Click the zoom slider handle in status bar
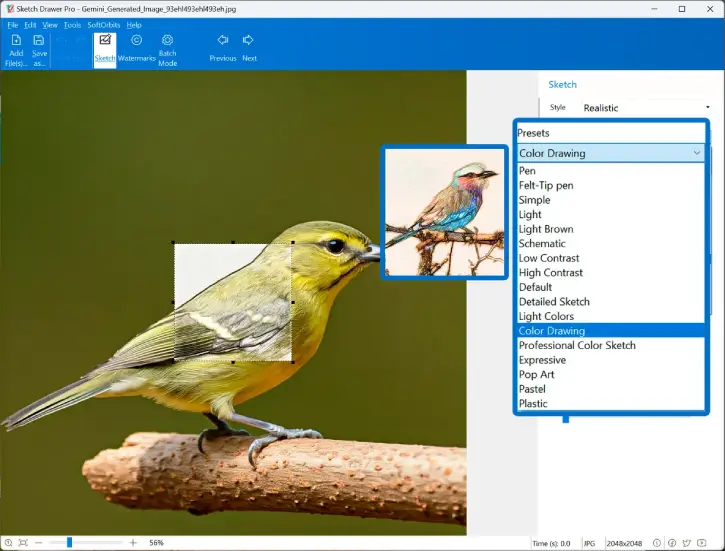Viewport: 725px width, 551px height. click(x=69, y=542)
